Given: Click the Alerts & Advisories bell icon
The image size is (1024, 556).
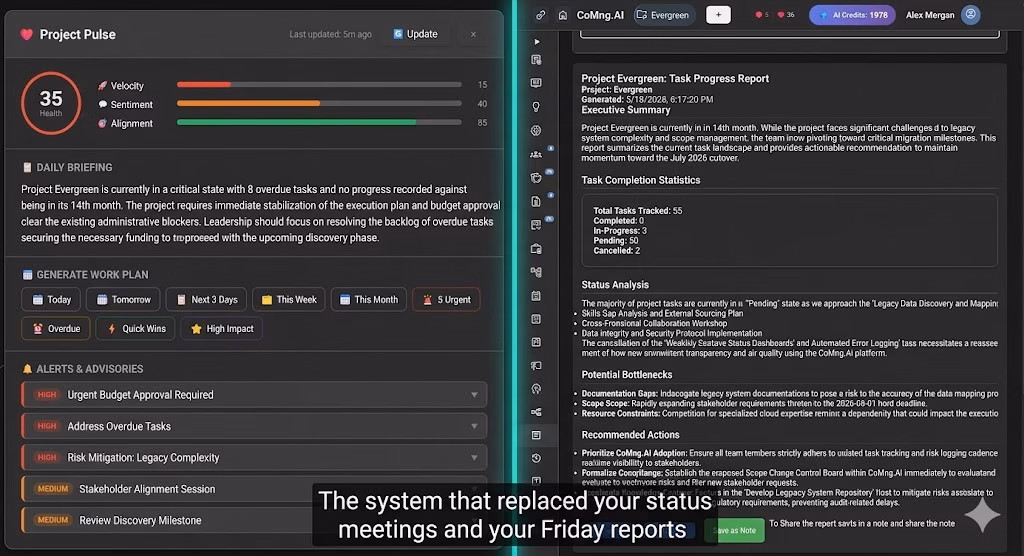Looking at the screenshot, I should [27, 369].
